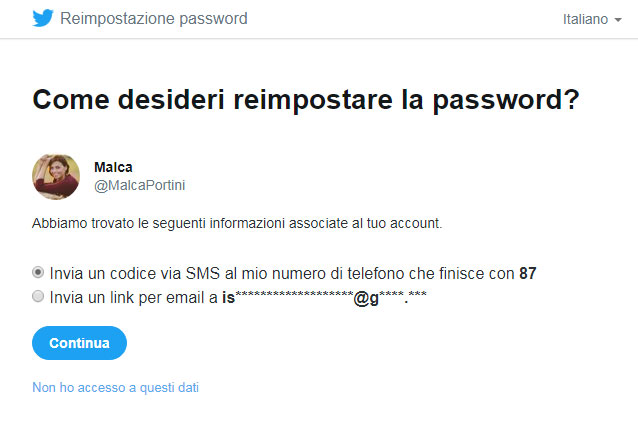
Task: Click the Abbiamo trovato le seguenti informazioni sentence
Action: coord(237,223)
